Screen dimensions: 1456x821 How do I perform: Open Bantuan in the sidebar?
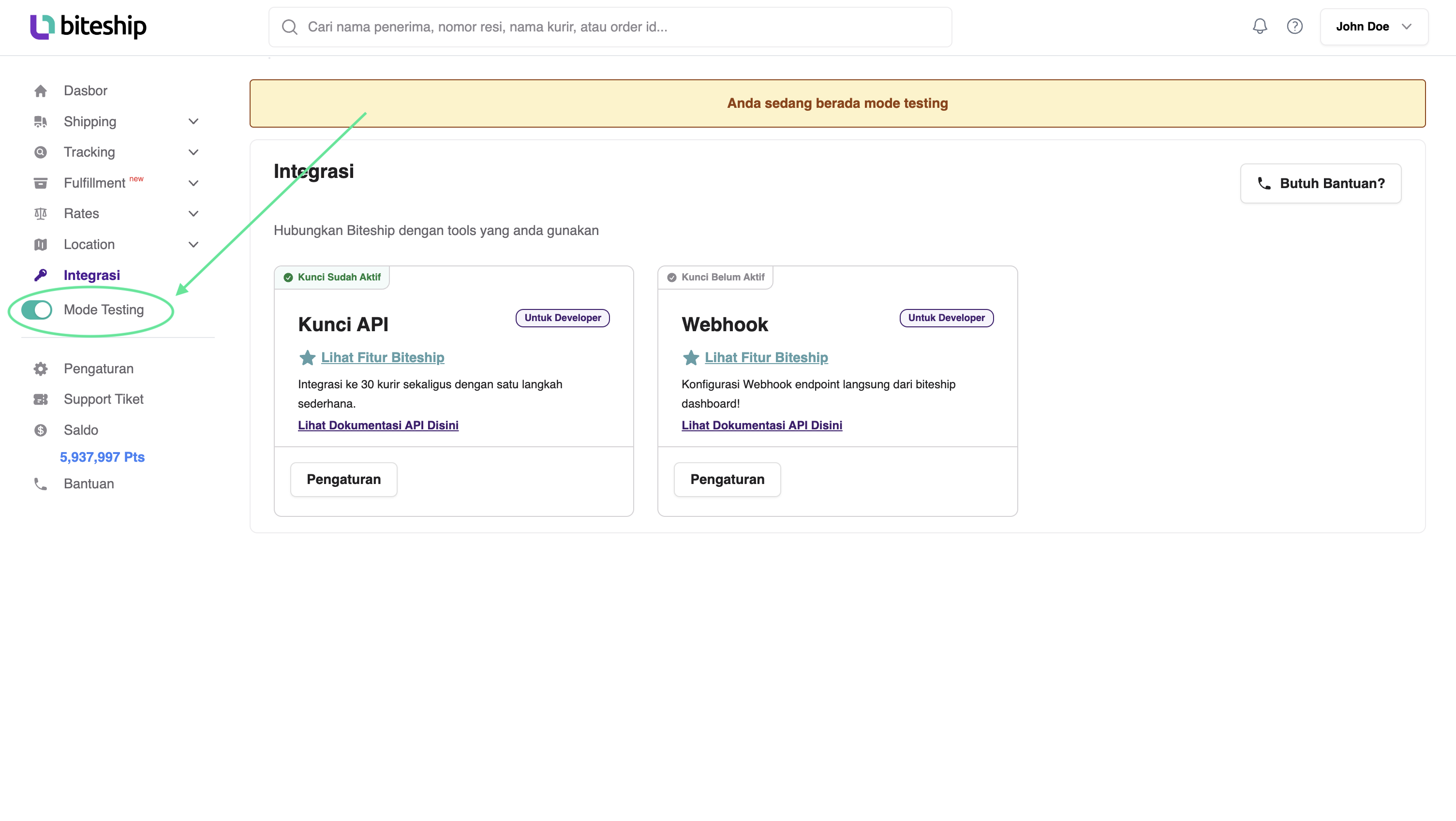click(x=89, y=484)
